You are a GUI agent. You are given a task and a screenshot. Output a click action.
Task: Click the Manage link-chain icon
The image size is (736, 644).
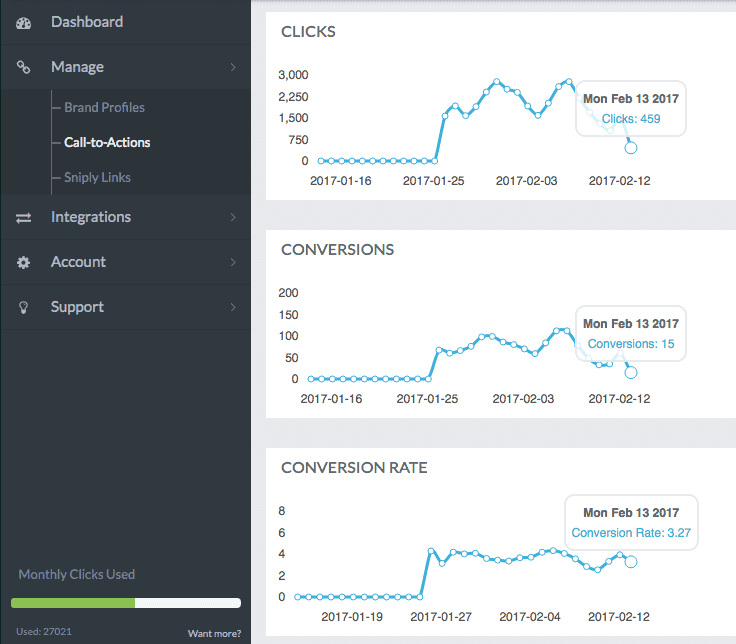(x=24, y=67)
